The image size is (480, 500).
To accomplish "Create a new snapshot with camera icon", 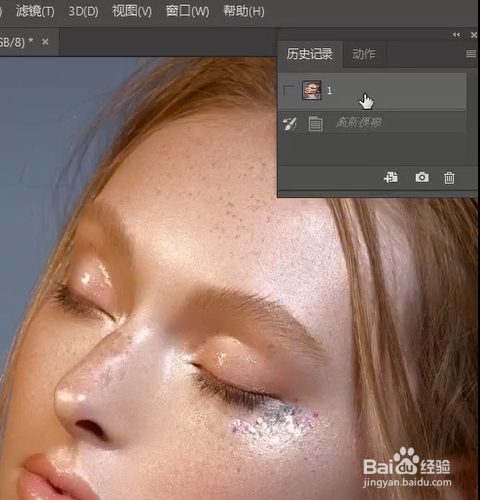I will [x=422, y=177].
